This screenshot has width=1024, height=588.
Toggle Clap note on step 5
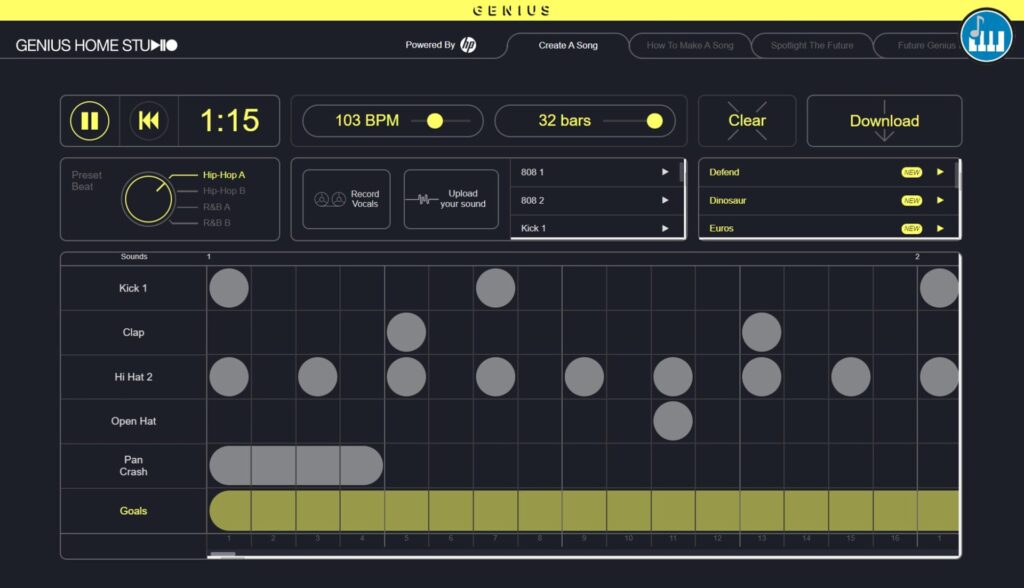coord(406,333)
